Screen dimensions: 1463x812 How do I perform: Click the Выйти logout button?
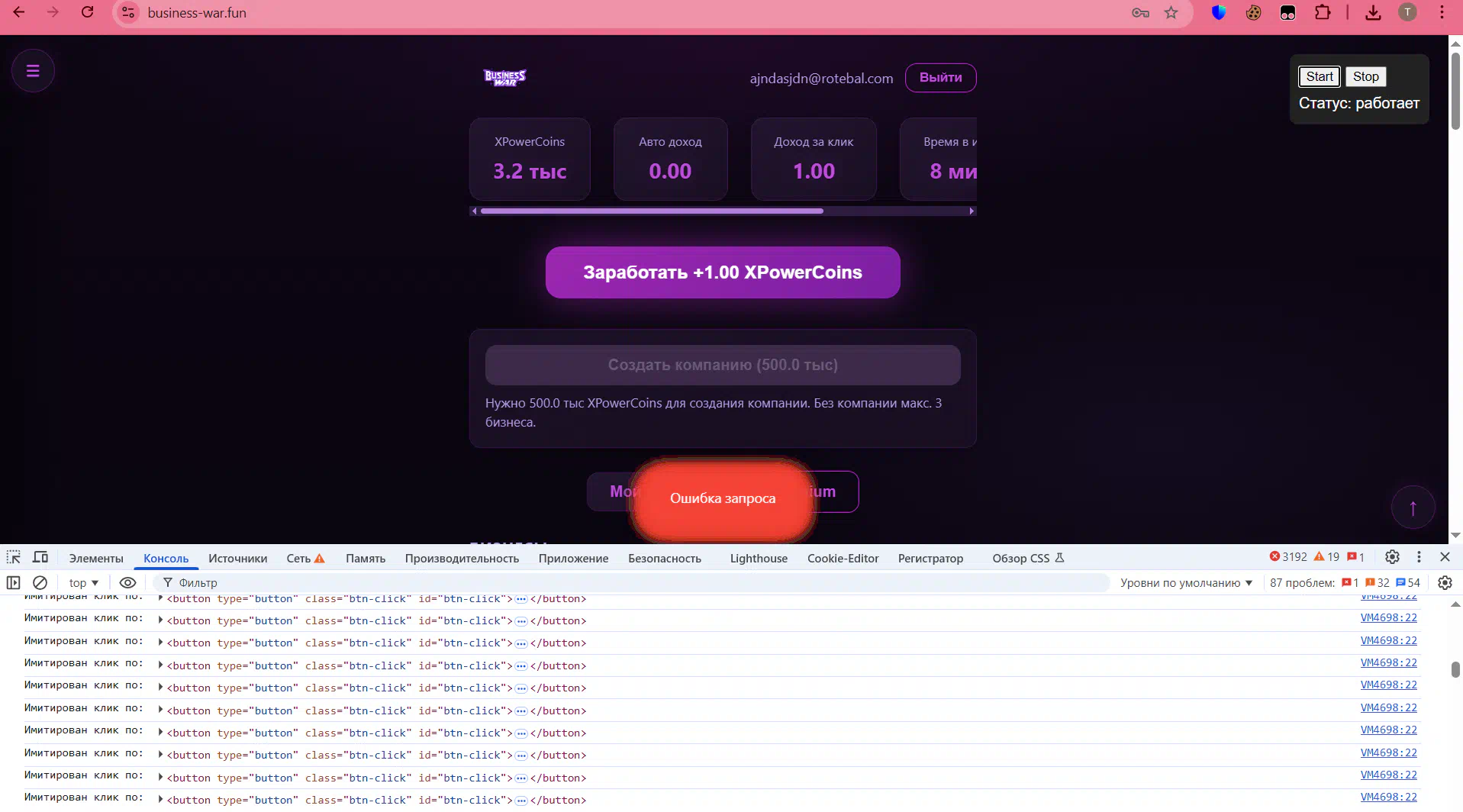[940, 78]
